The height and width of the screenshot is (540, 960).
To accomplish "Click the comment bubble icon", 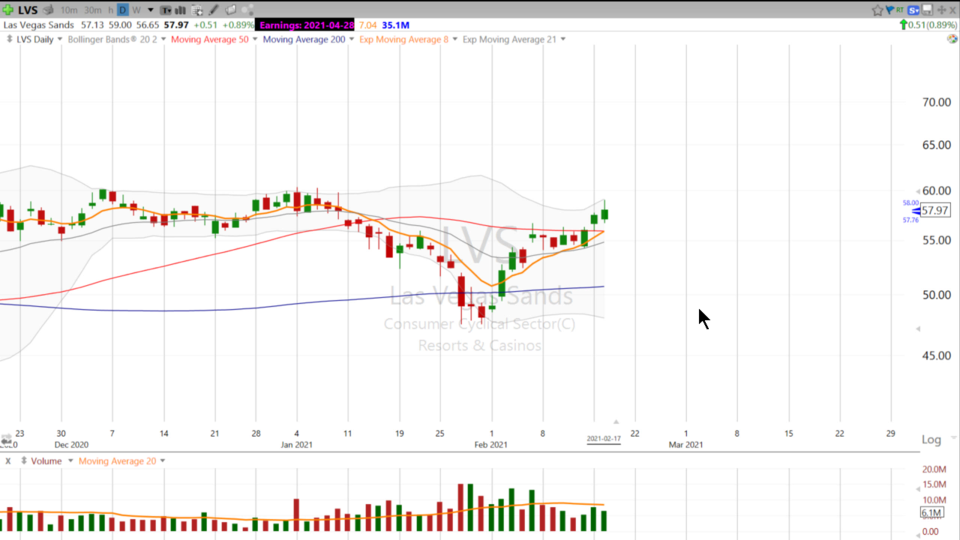I will [x=231, y=10].
